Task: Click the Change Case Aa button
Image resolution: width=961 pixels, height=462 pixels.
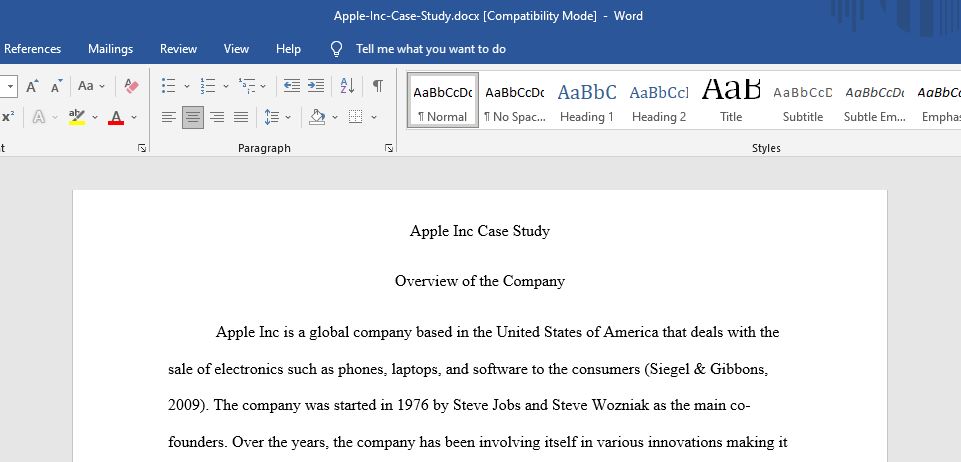Action: (86, 86)
